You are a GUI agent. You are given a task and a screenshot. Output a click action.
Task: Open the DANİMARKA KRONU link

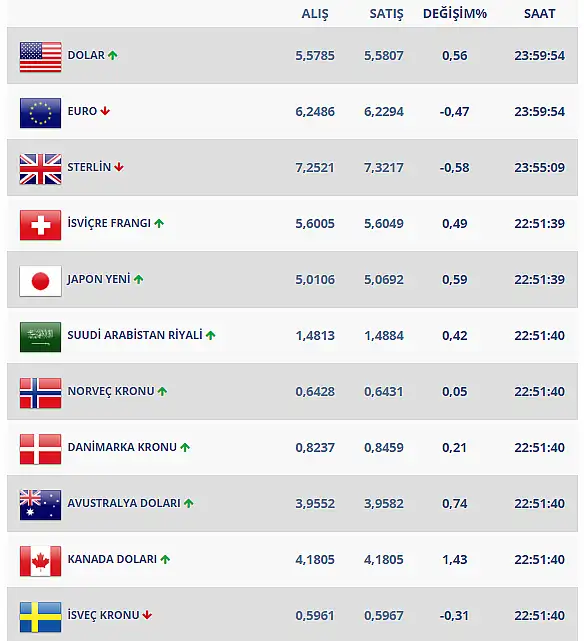point(122,447)
